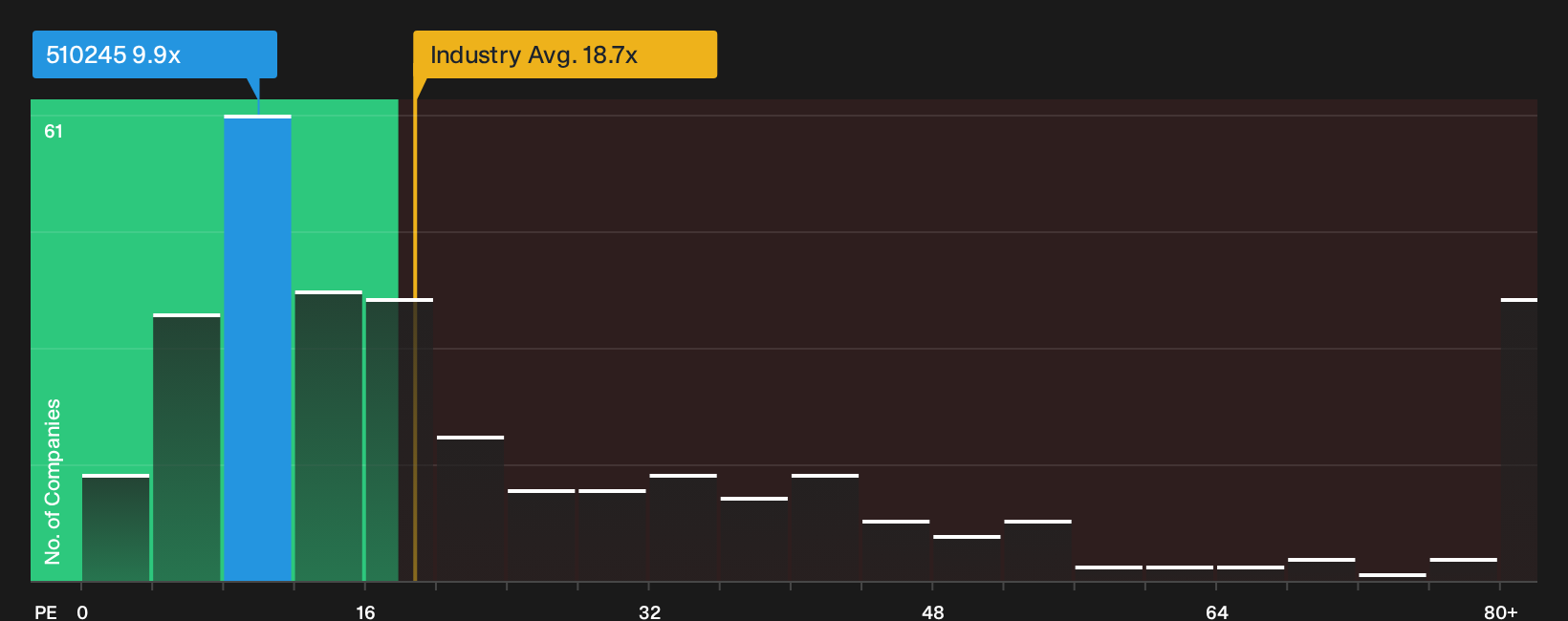Click the x-axis label 48
This screenshot has width=1568, height=621.
933,612
